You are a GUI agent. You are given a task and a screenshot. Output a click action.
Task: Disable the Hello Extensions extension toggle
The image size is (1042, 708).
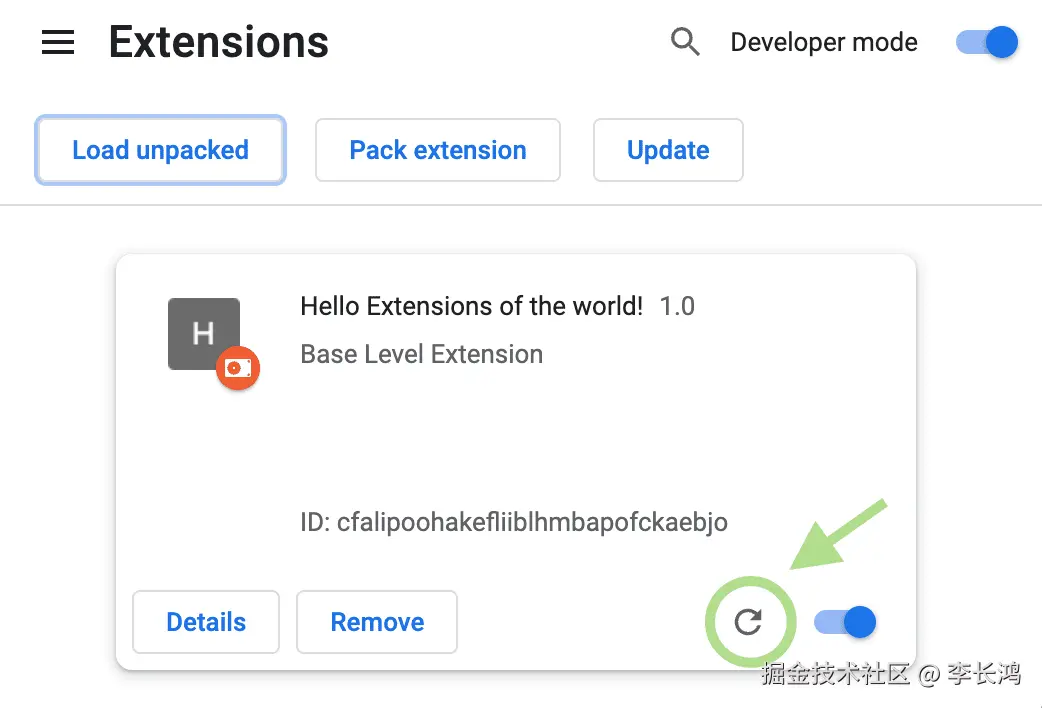pos(845,622)
